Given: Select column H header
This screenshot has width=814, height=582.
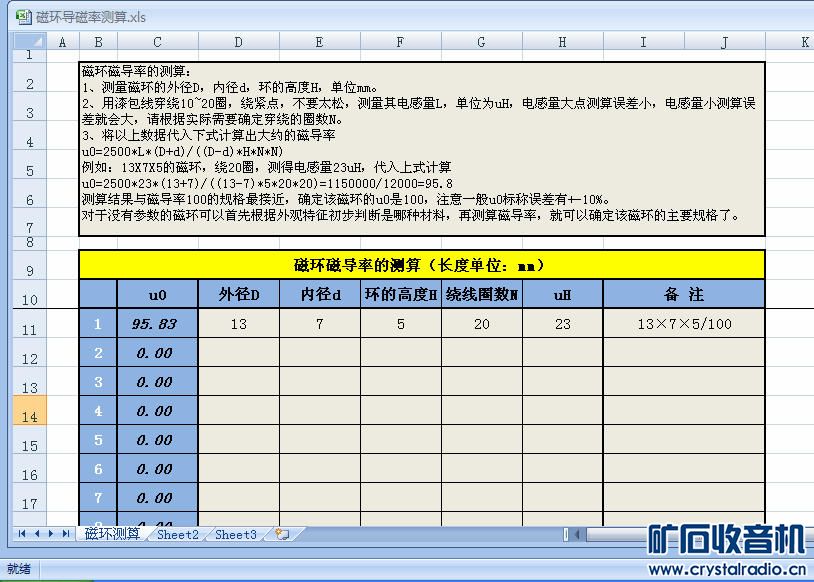Looking at the screenshot, I should [x=563, y=42].
